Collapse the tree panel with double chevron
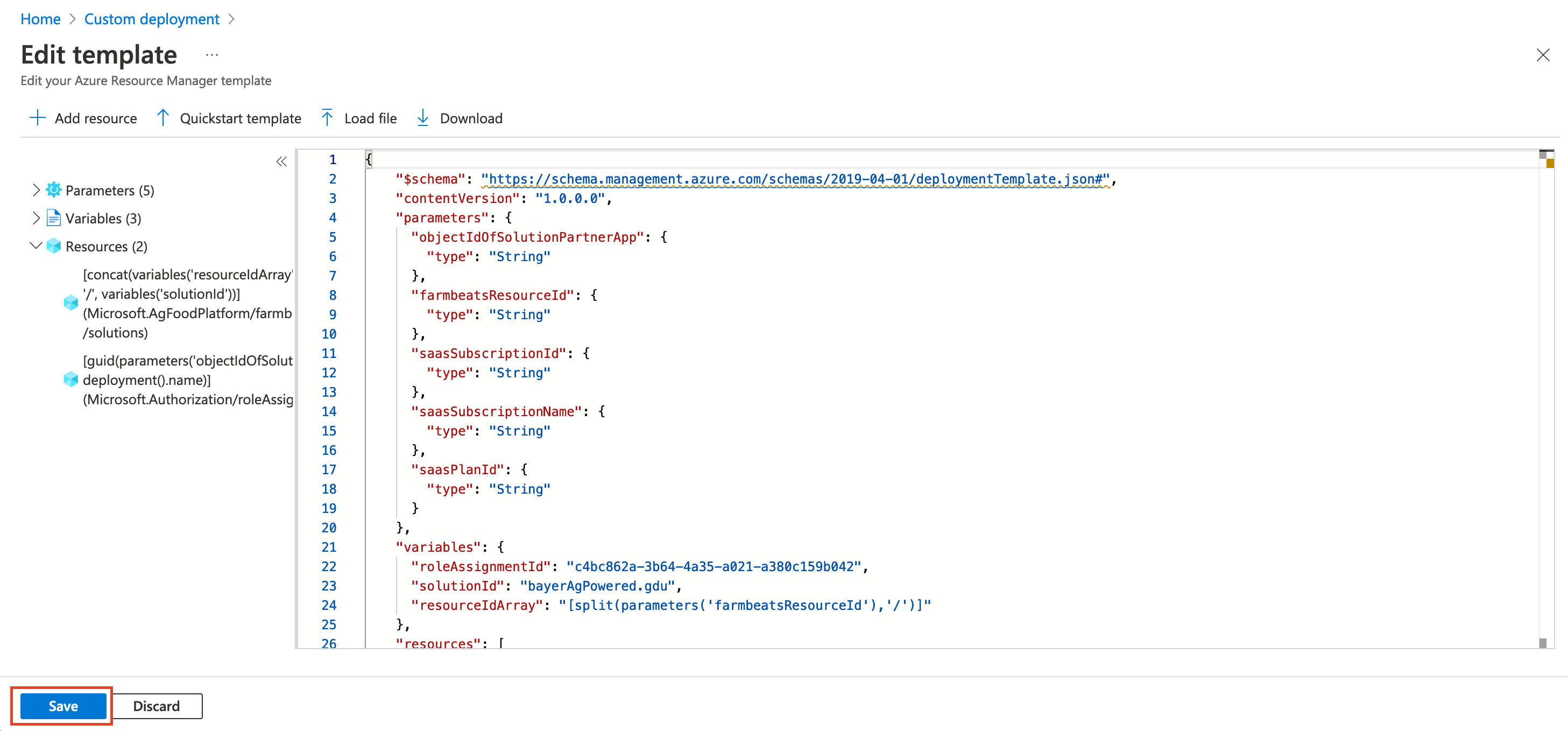Viewport: 1568px width, 731px height. click(281, 161)
